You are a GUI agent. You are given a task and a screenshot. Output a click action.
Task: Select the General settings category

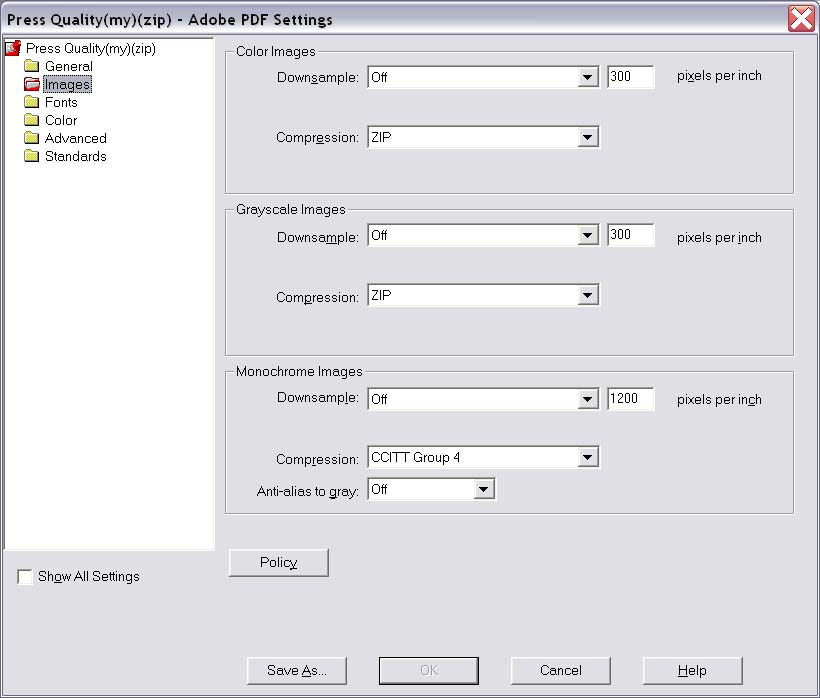pyautogui.click(x=69, y=66)
